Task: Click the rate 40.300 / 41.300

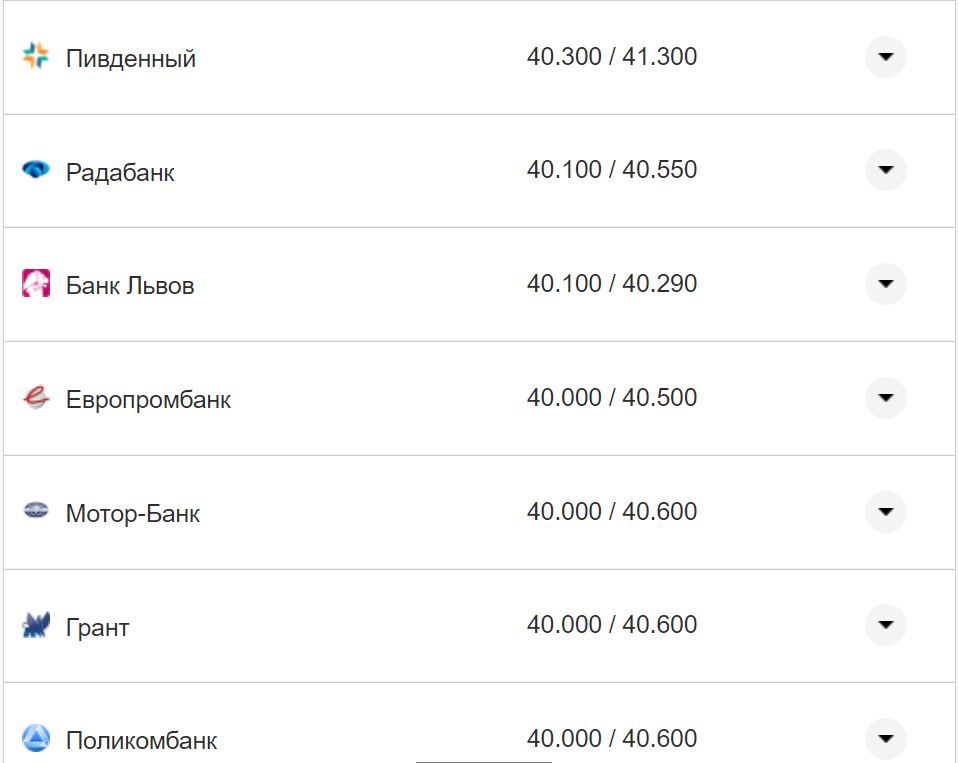Action: coord(612,57)
